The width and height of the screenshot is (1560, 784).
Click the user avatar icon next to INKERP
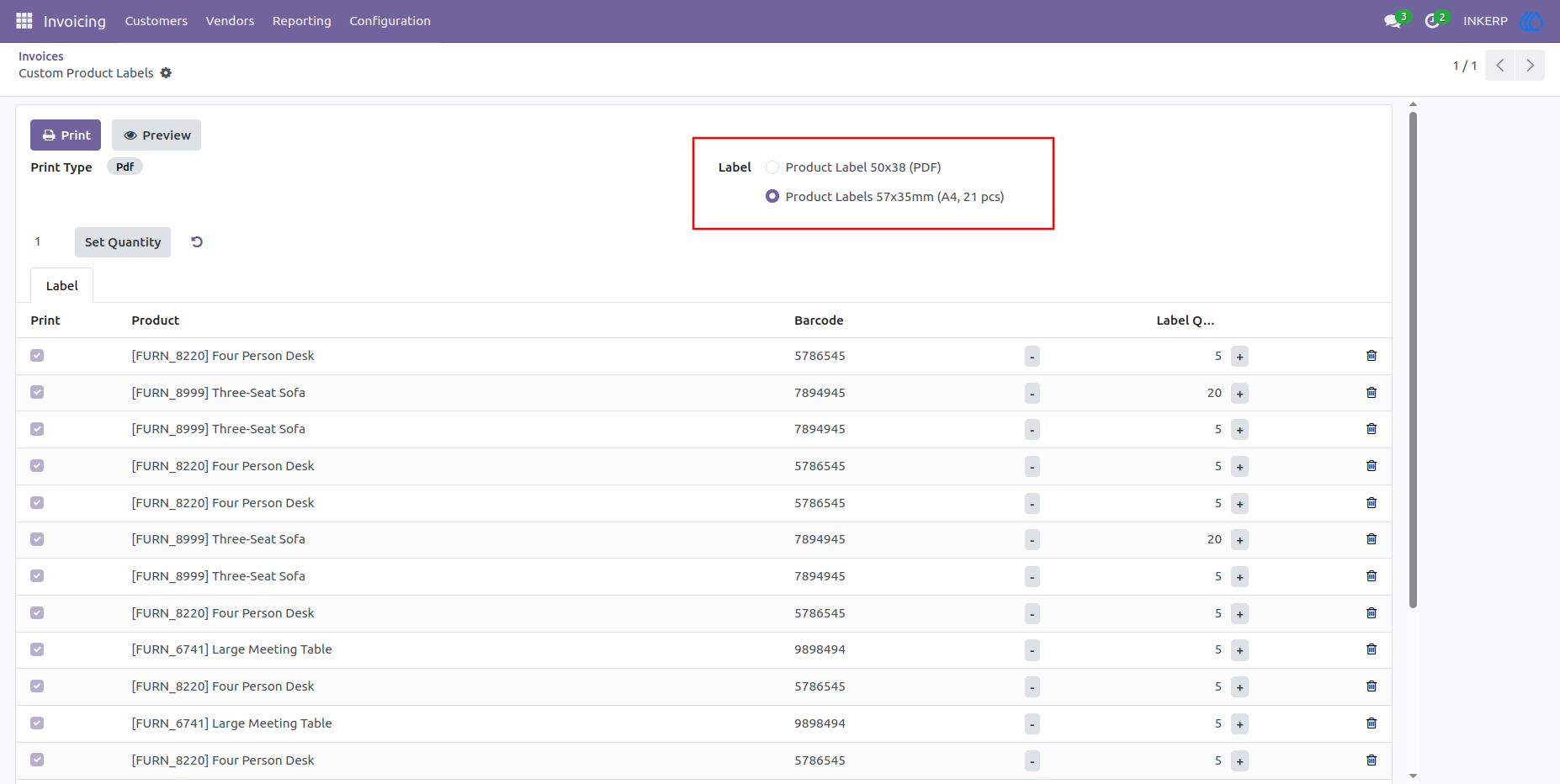1532,21
